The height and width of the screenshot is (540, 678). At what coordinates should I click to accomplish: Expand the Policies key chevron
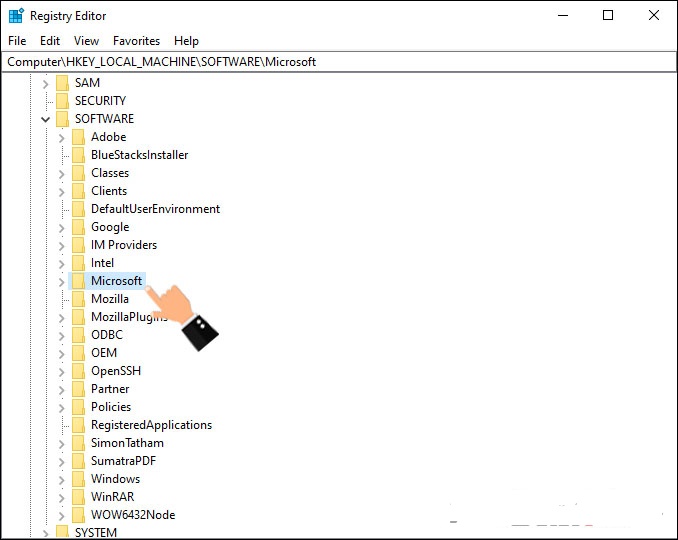pos(61,408)
